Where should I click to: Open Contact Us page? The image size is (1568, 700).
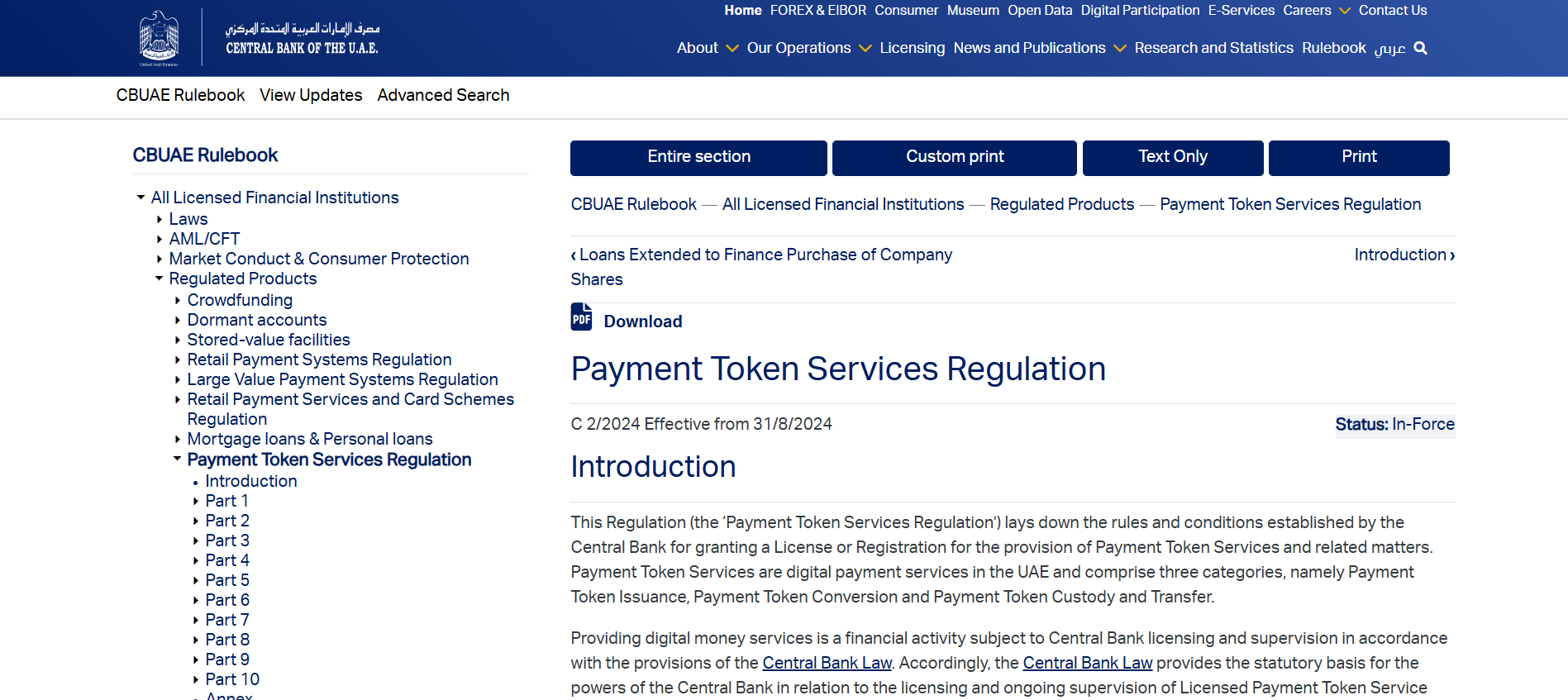[x=1393, y=11]
